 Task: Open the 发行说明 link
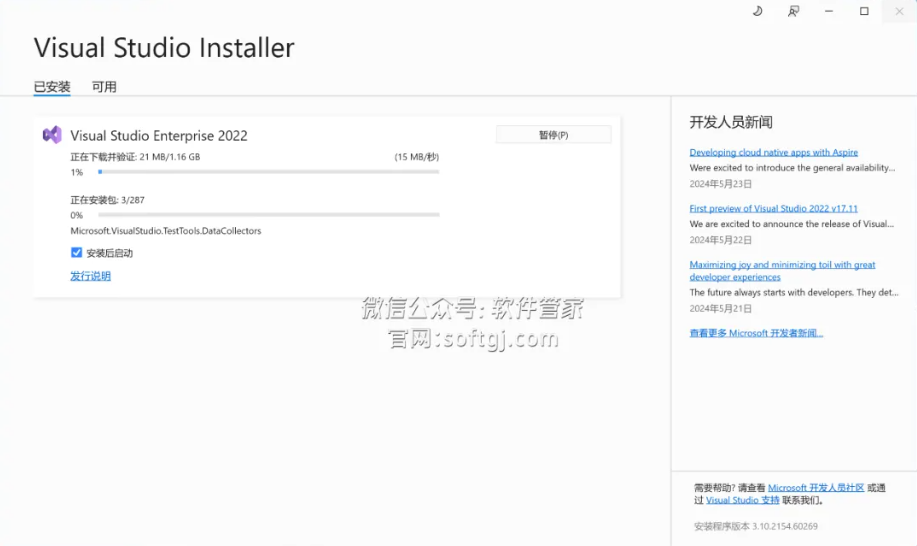click(x=91, y=276)
